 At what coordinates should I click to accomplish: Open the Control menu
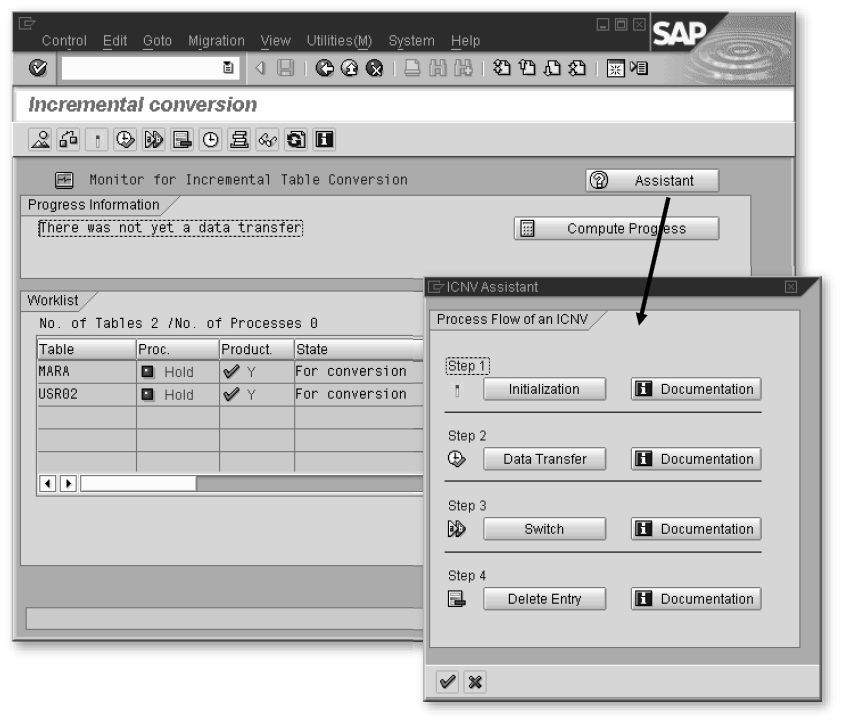coord(64,40)
